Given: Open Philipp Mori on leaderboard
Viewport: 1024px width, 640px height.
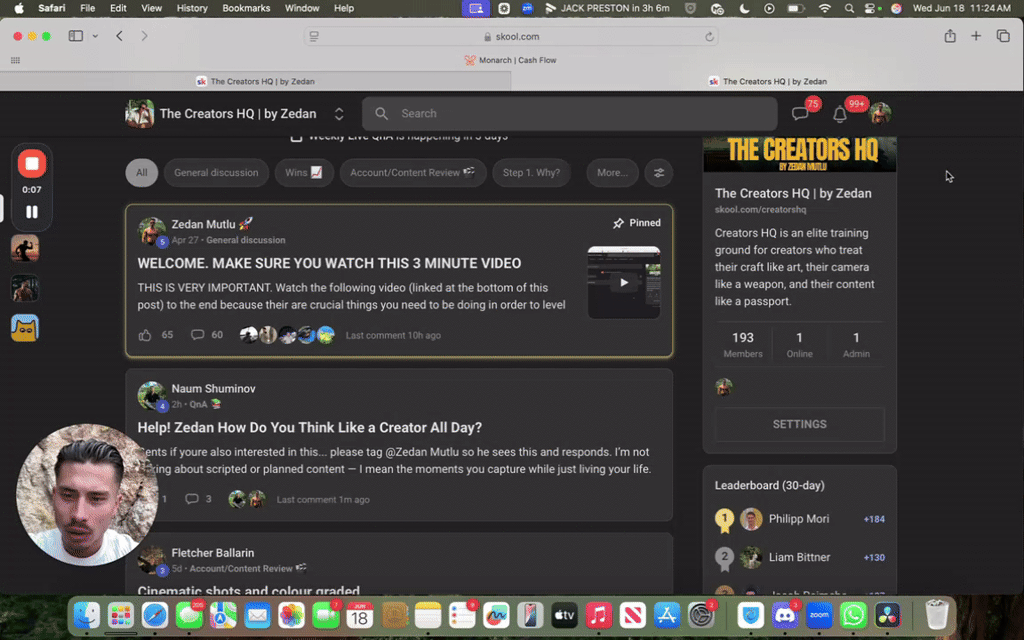Looking at the screenshot, I should pyautogui.click(x=799, y=519).
